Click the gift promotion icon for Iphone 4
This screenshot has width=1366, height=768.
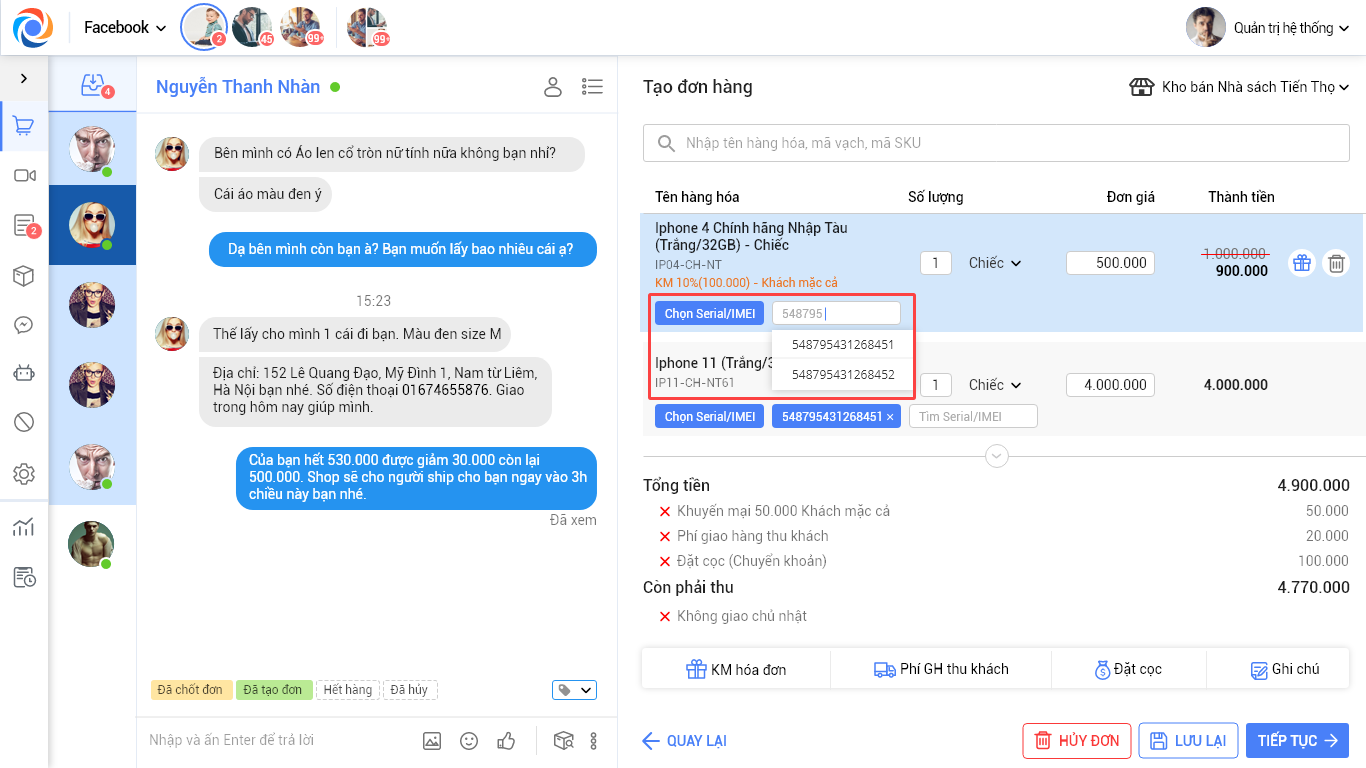(x=1301, y=263)
